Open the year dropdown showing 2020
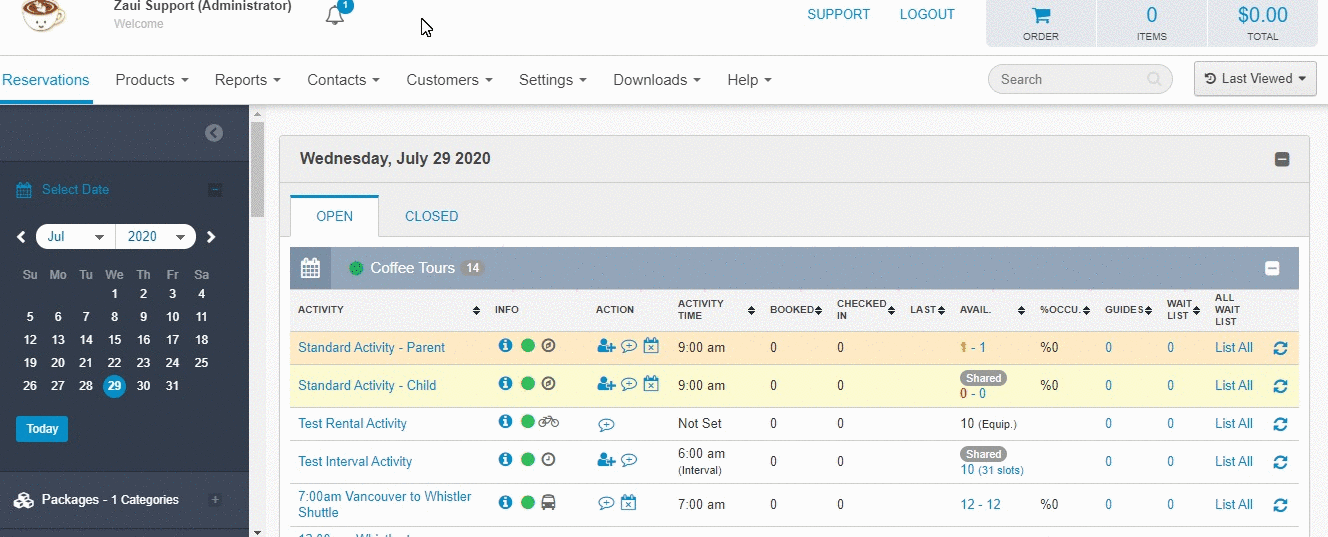 (x=155, y=237)
